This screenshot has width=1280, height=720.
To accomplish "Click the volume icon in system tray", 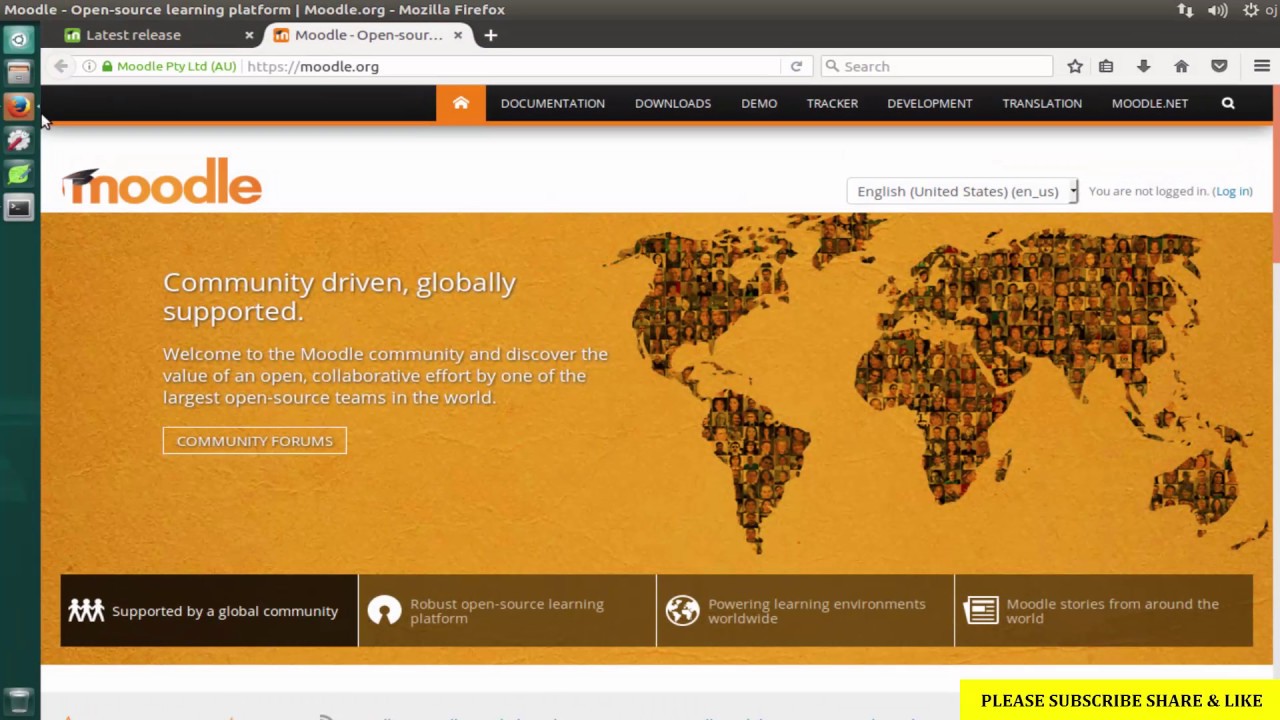I will pyautogui.click(x=1217, y=10).
